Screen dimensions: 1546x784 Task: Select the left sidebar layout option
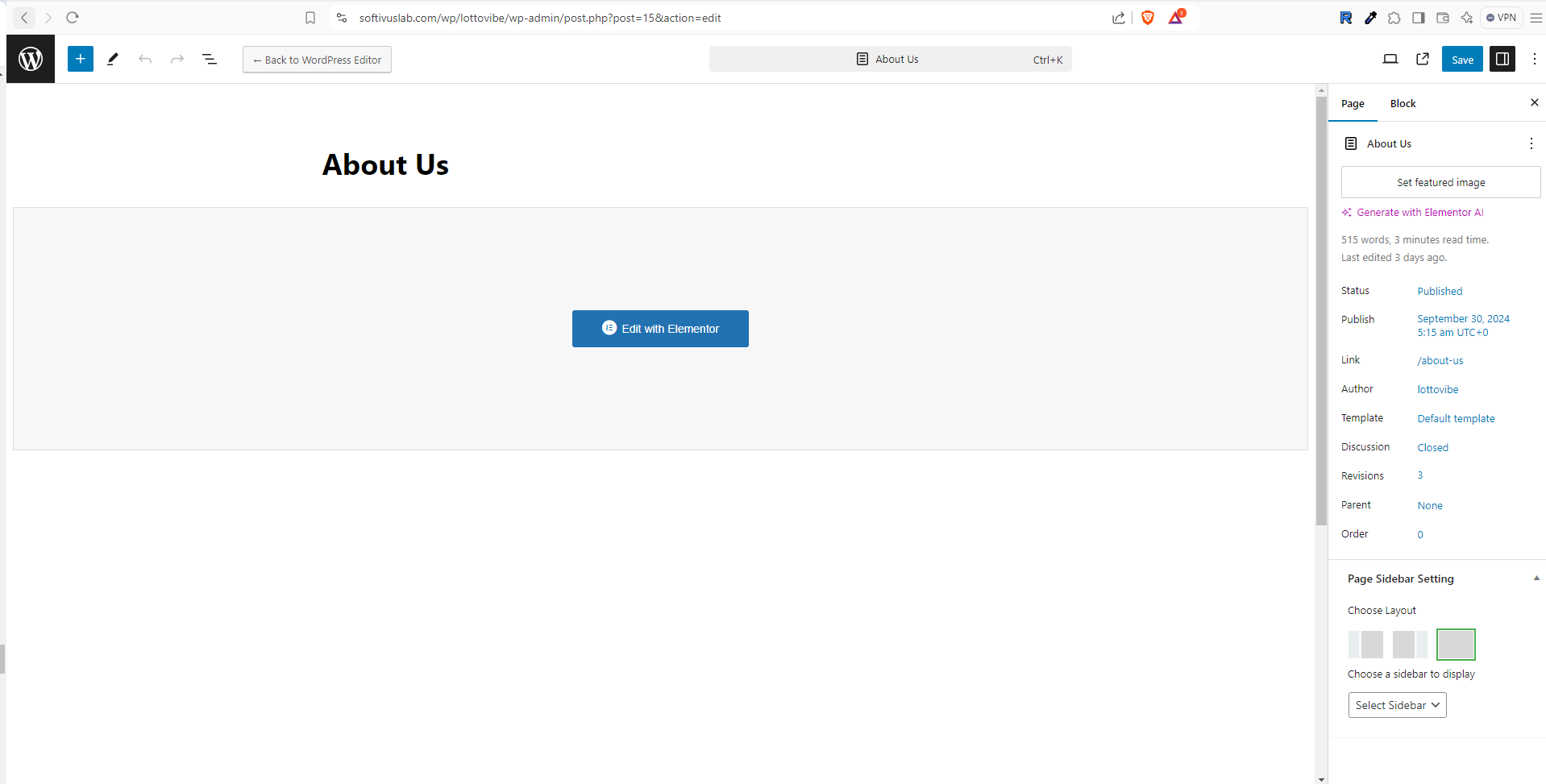pyautogui.click(x=1365, y=645)
